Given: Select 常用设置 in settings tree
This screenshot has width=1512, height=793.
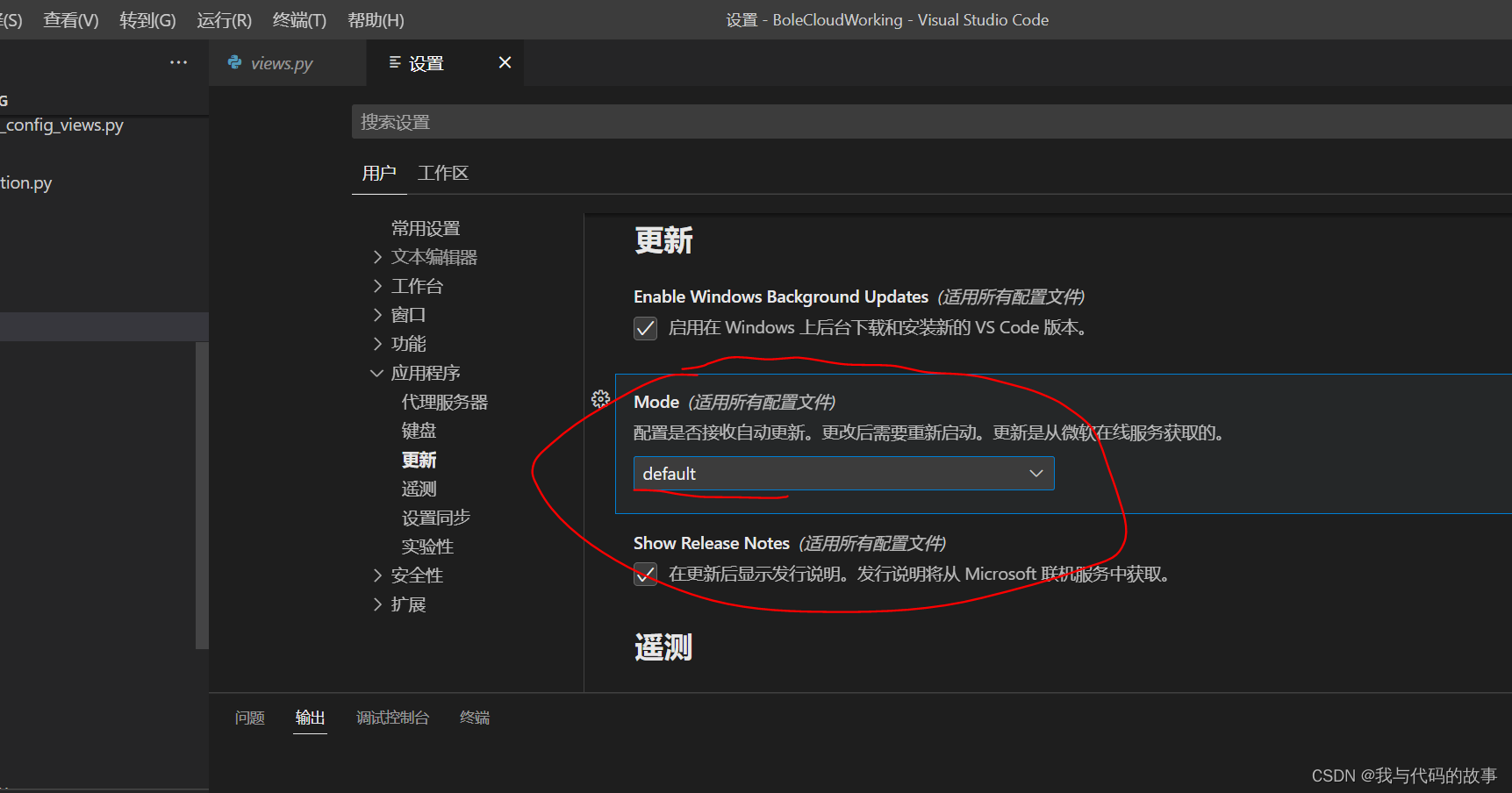Looking at the screenshot, I should (x=426, y=228).
